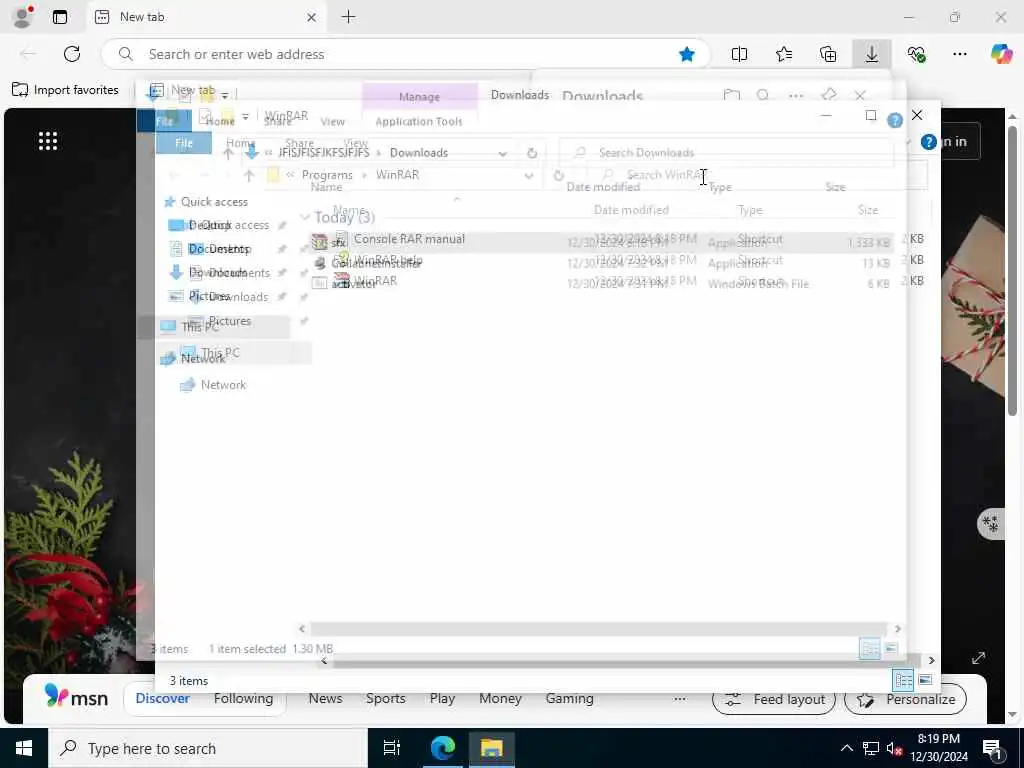Switch to Edge via taskbar icon

point(442,748)
